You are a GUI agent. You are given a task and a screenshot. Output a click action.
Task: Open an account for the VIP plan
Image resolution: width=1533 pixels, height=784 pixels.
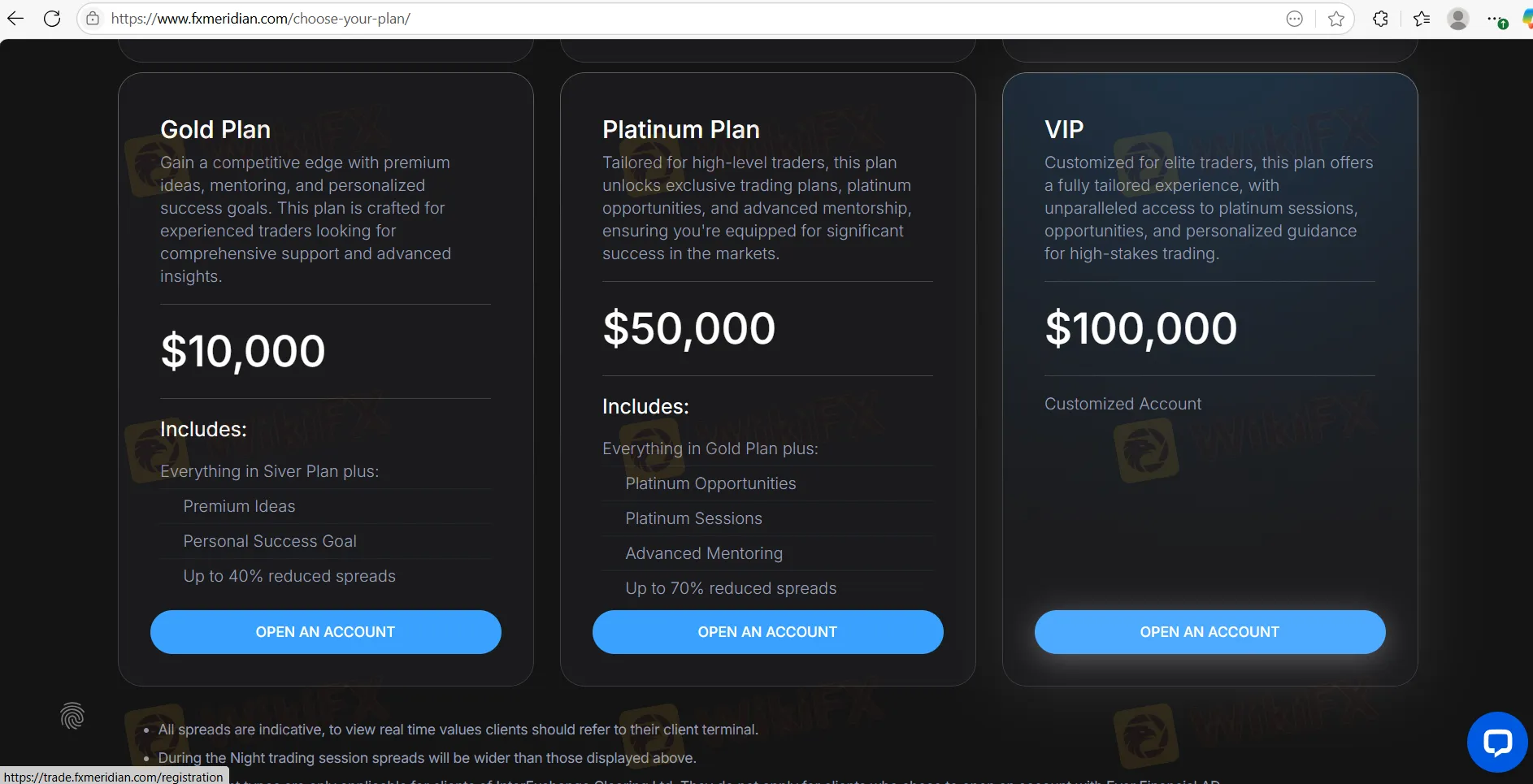coord(1210,632)
